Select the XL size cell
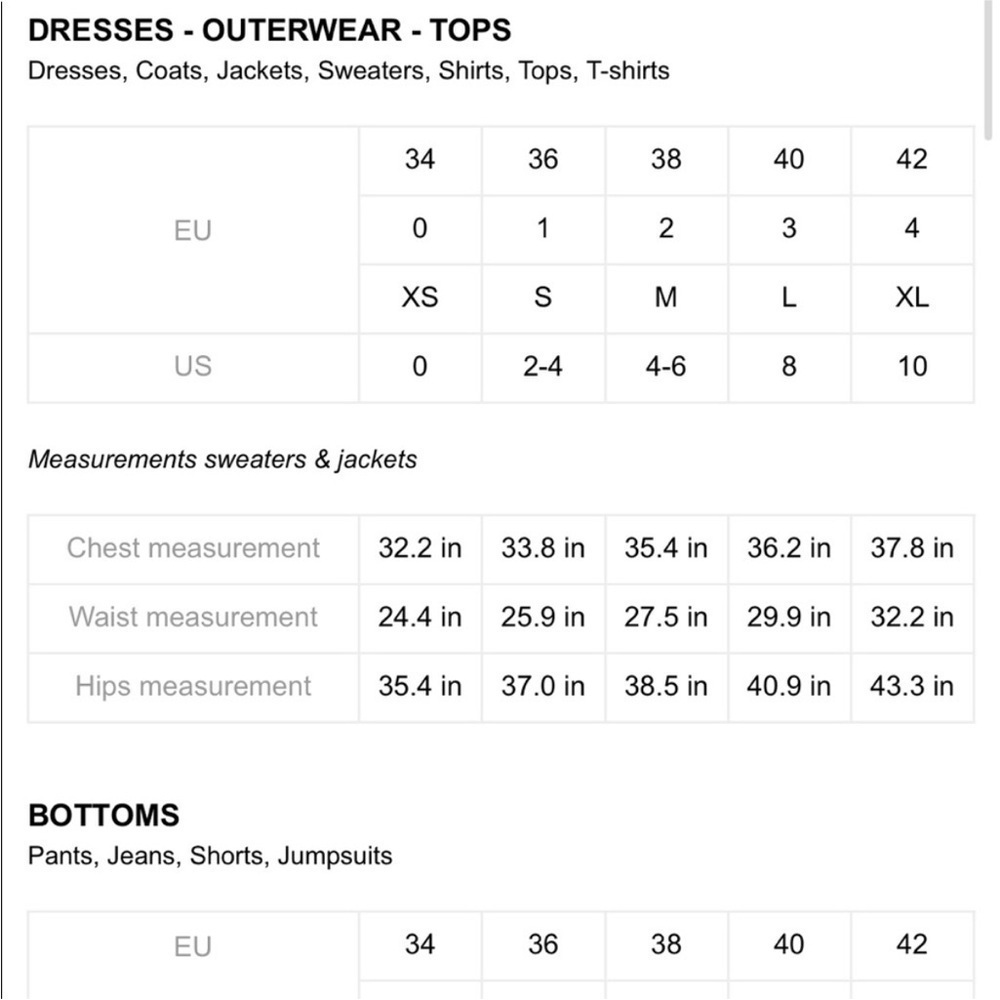1000x1000 pixels. [912, 298]
